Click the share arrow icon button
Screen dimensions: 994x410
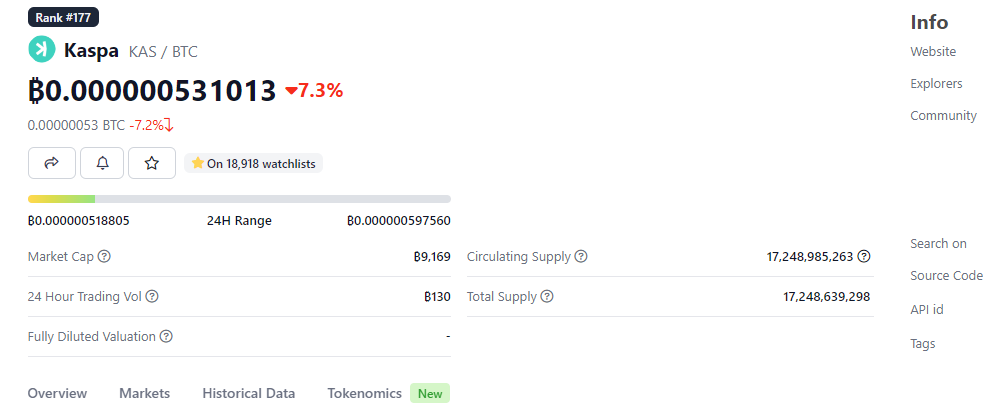point(52,163)
